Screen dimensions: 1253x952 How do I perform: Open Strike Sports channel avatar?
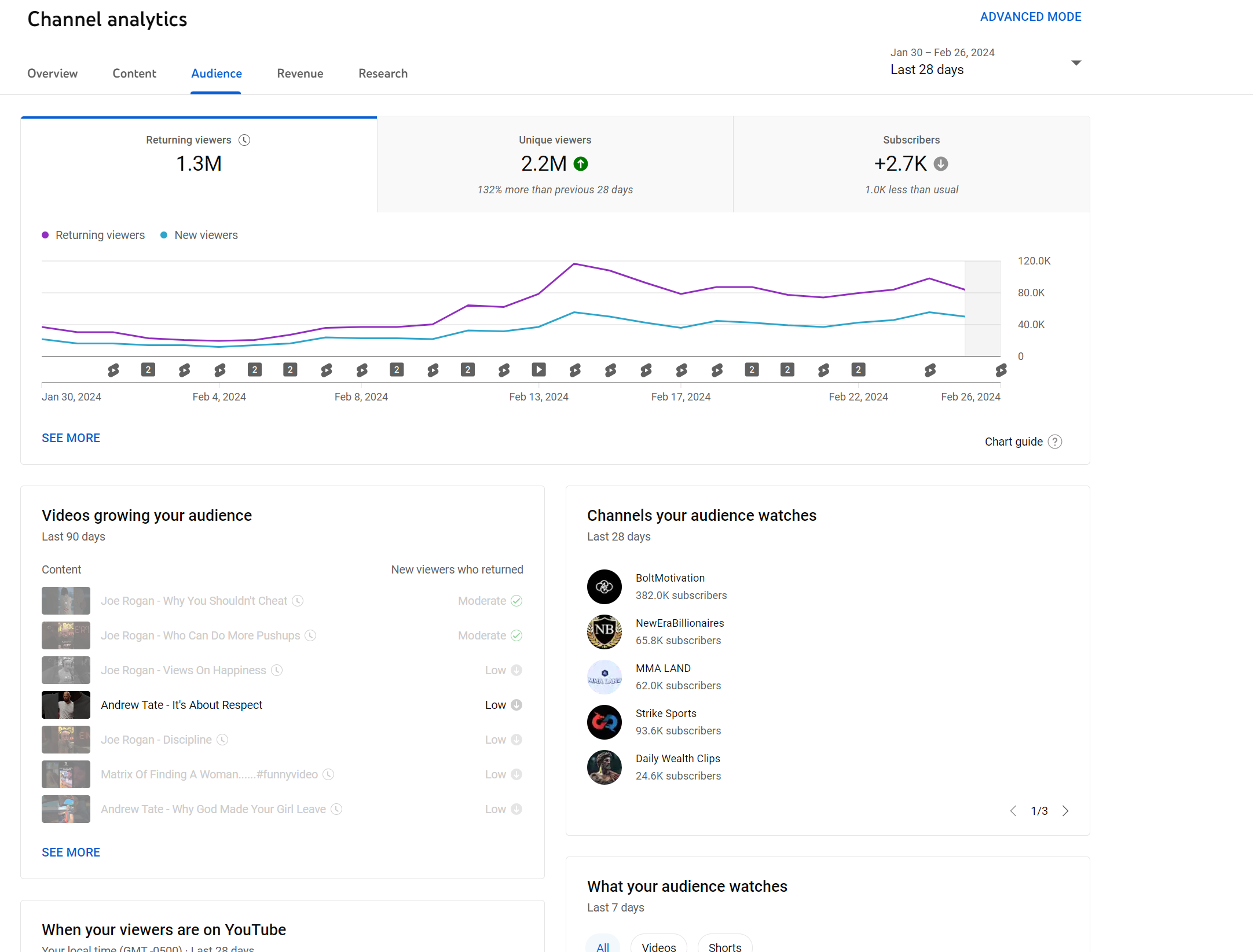click(604, 722)
